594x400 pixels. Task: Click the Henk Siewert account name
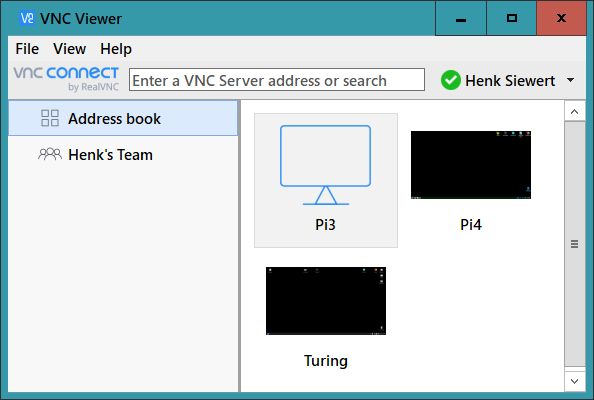[510, 81]
